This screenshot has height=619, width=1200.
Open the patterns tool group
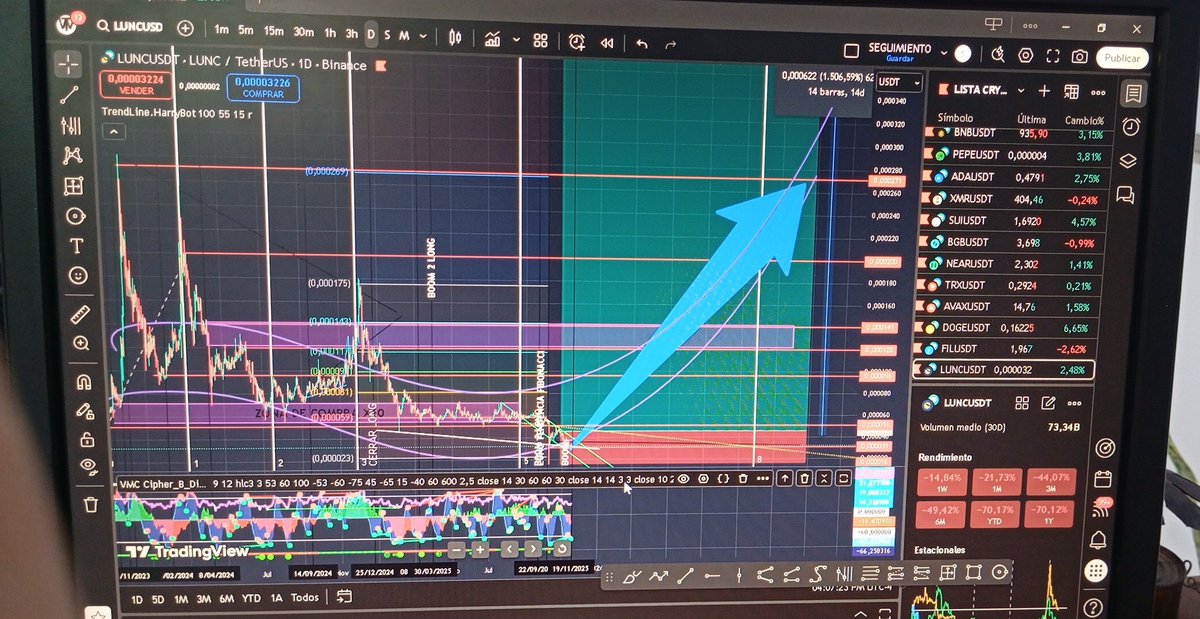coord(72,155)
